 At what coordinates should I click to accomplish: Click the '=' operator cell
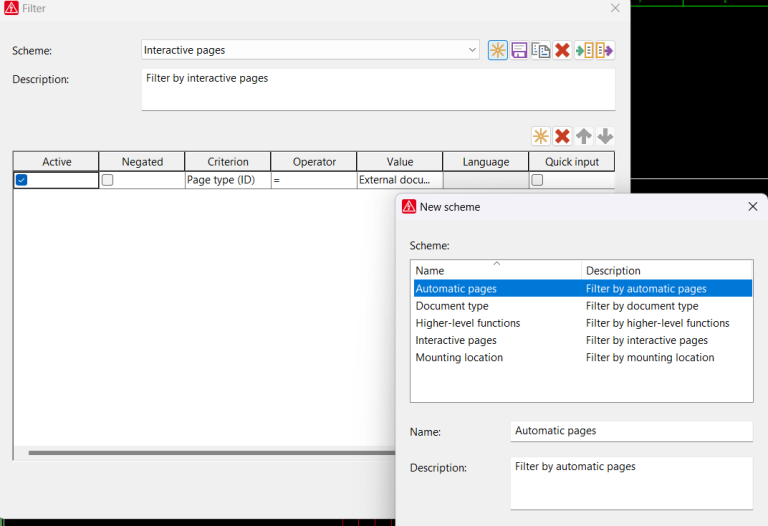tap(314, 180)
